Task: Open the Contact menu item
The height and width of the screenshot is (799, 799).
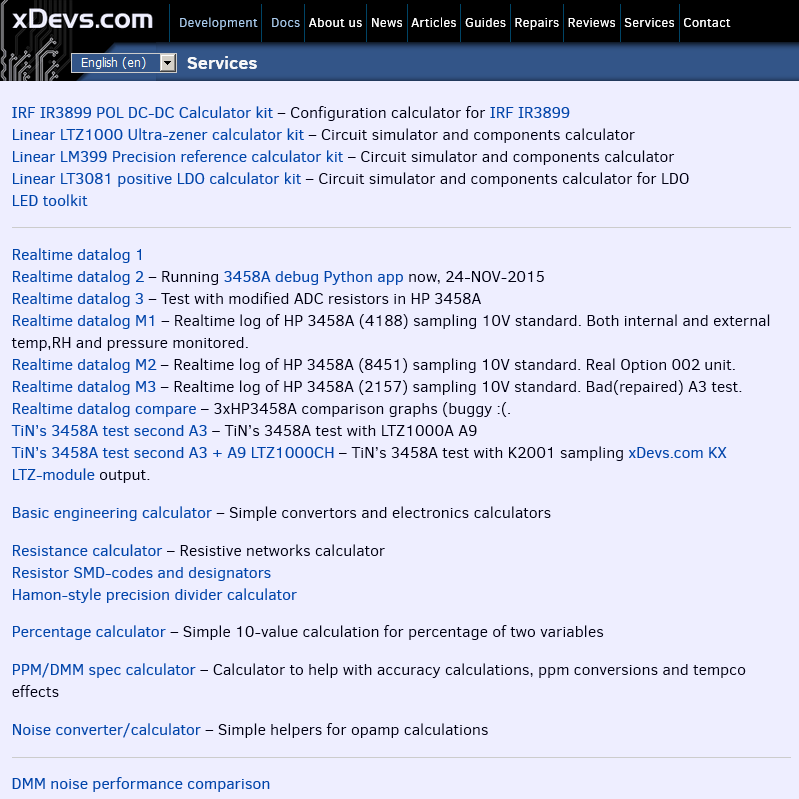Action: (707, 23)
